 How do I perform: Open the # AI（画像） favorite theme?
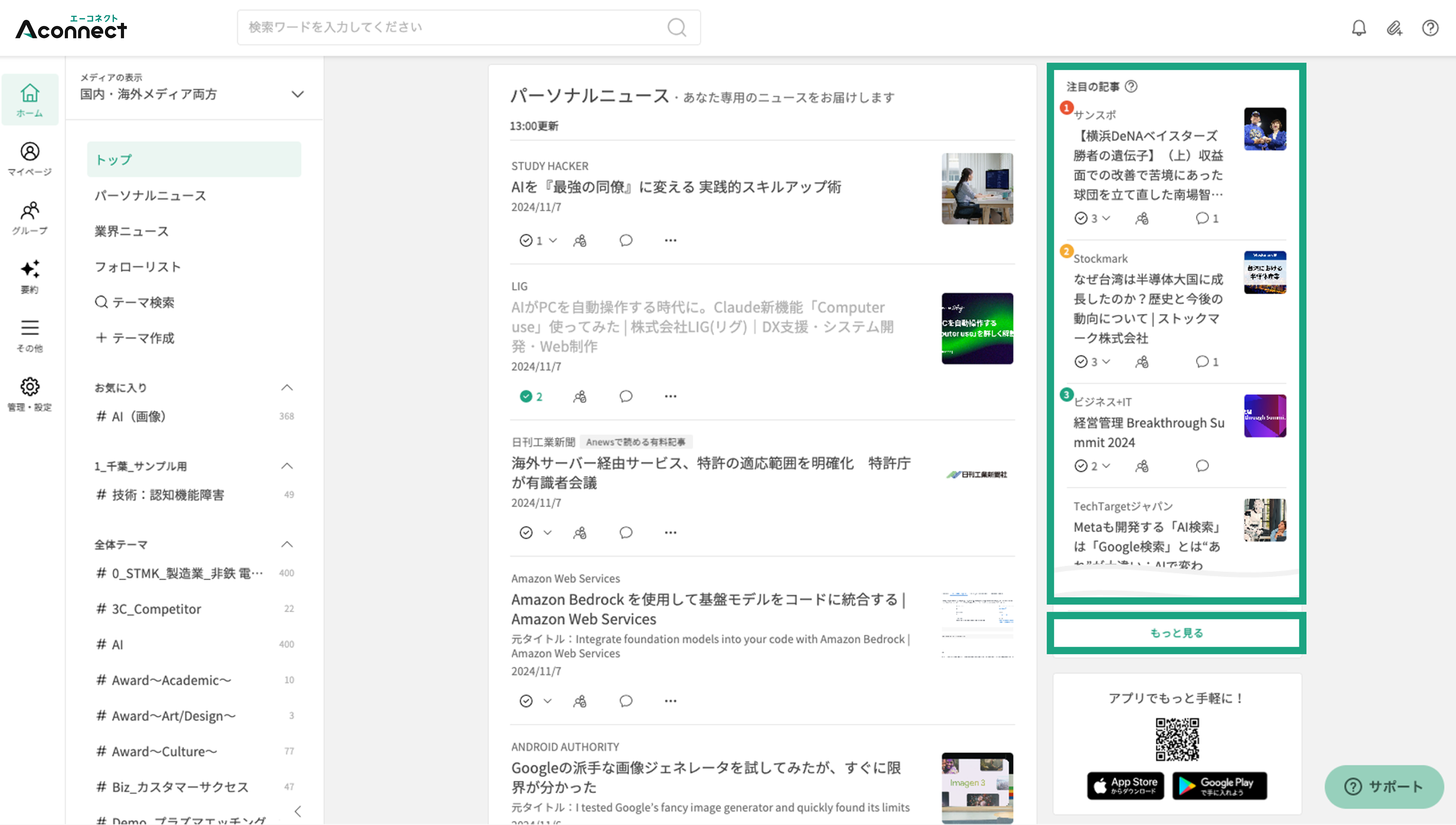(194, 416)
